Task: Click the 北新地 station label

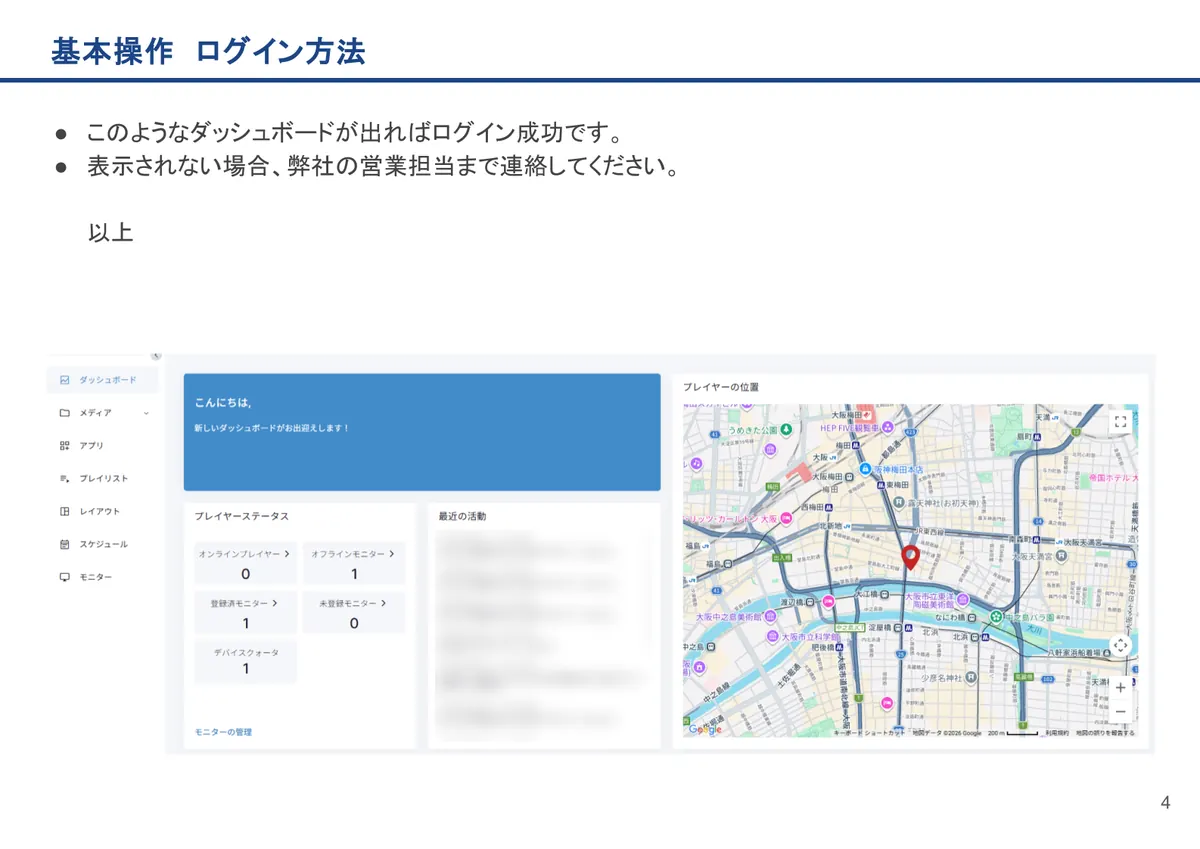Action: [x=832, y=524]
